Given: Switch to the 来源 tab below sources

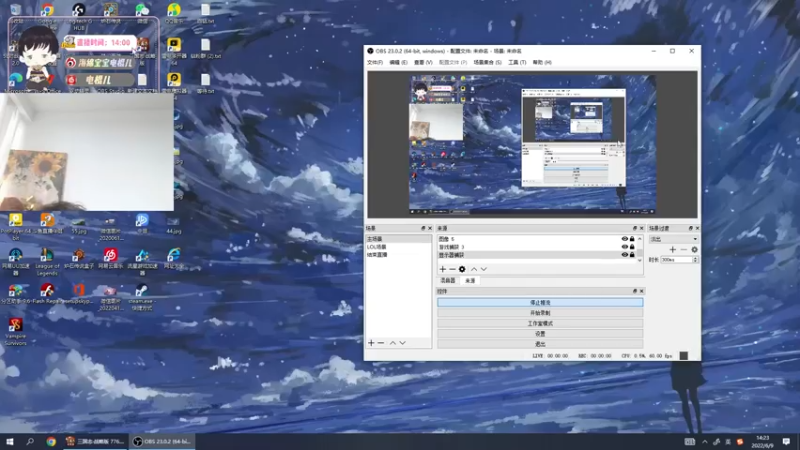Looking at the screenshot, I should 470,281.
